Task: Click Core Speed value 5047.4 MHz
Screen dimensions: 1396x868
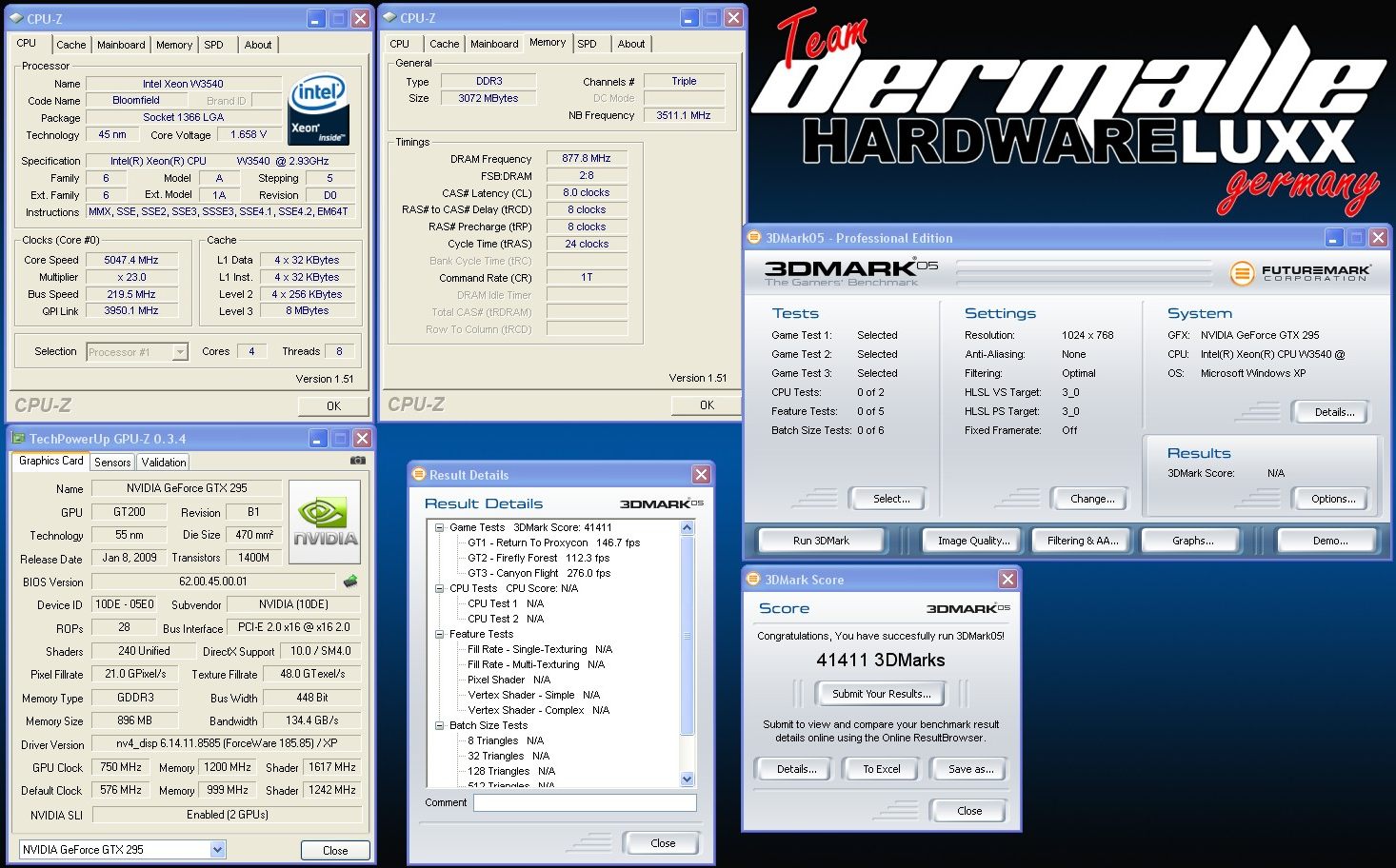Action: click(131, 260)
